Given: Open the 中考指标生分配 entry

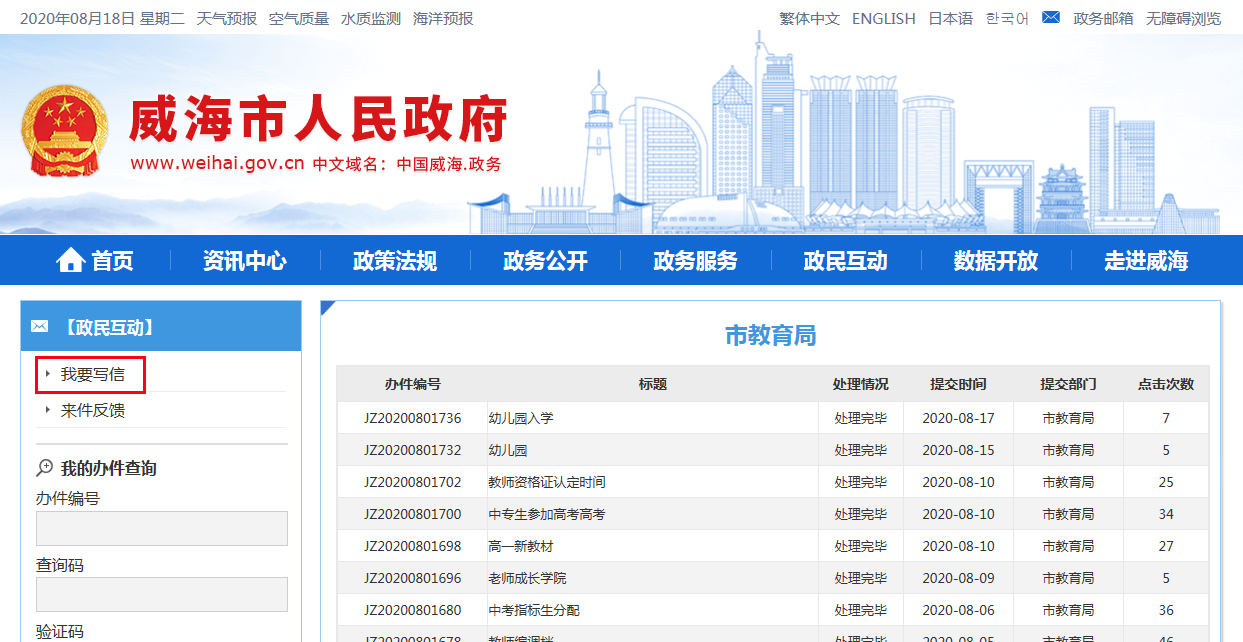Looking at the screenshot, I should click(534, 610).
